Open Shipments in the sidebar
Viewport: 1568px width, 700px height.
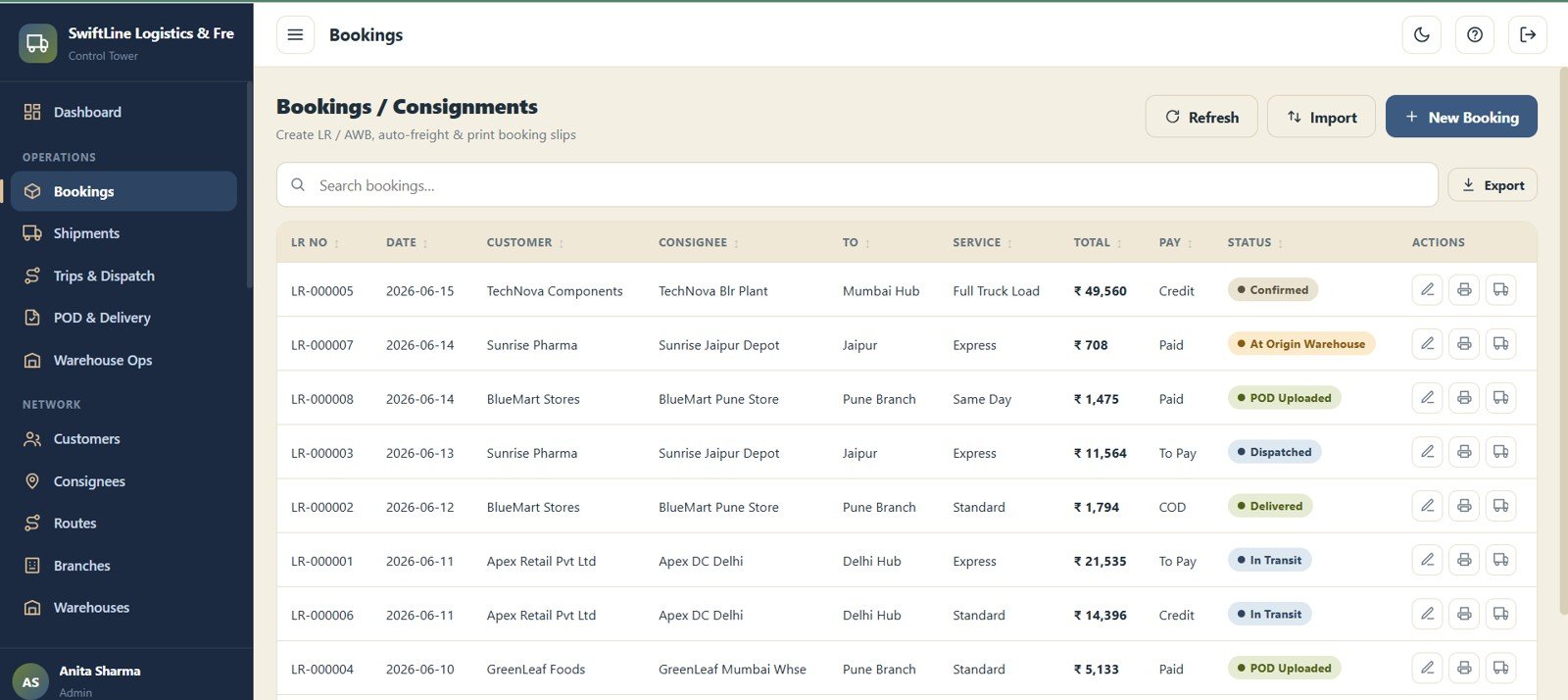(x=124, y=233)
